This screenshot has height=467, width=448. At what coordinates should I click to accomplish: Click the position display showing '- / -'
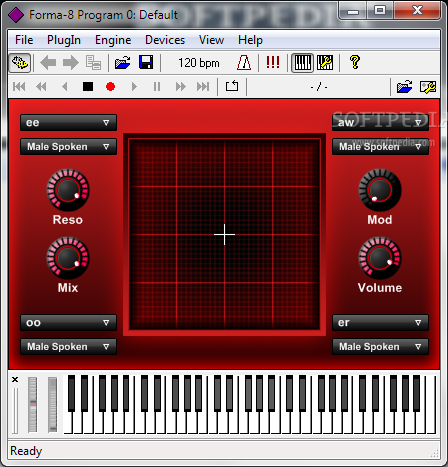point(319,87)
